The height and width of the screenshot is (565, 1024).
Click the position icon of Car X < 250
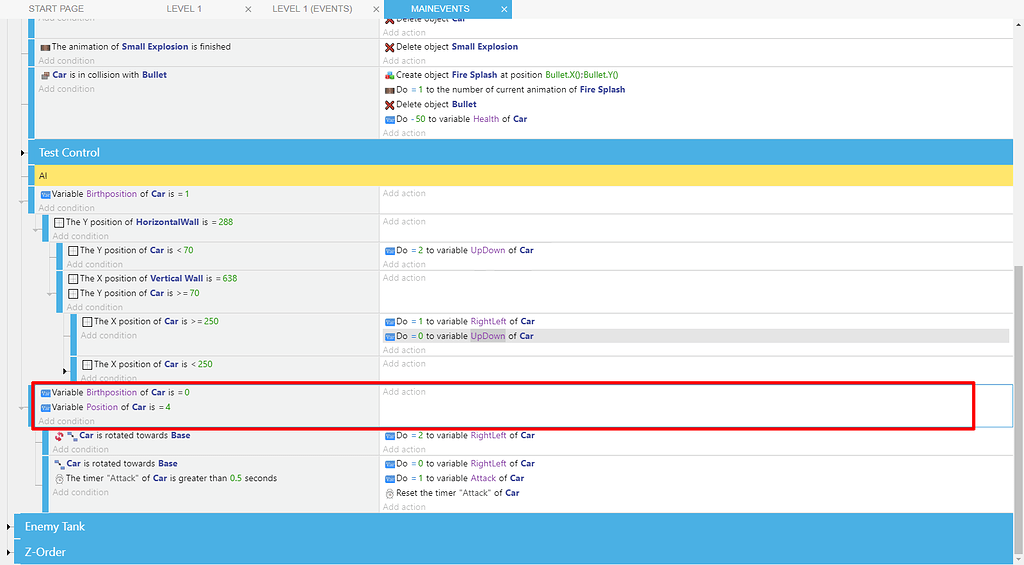(x=87, y=365)
